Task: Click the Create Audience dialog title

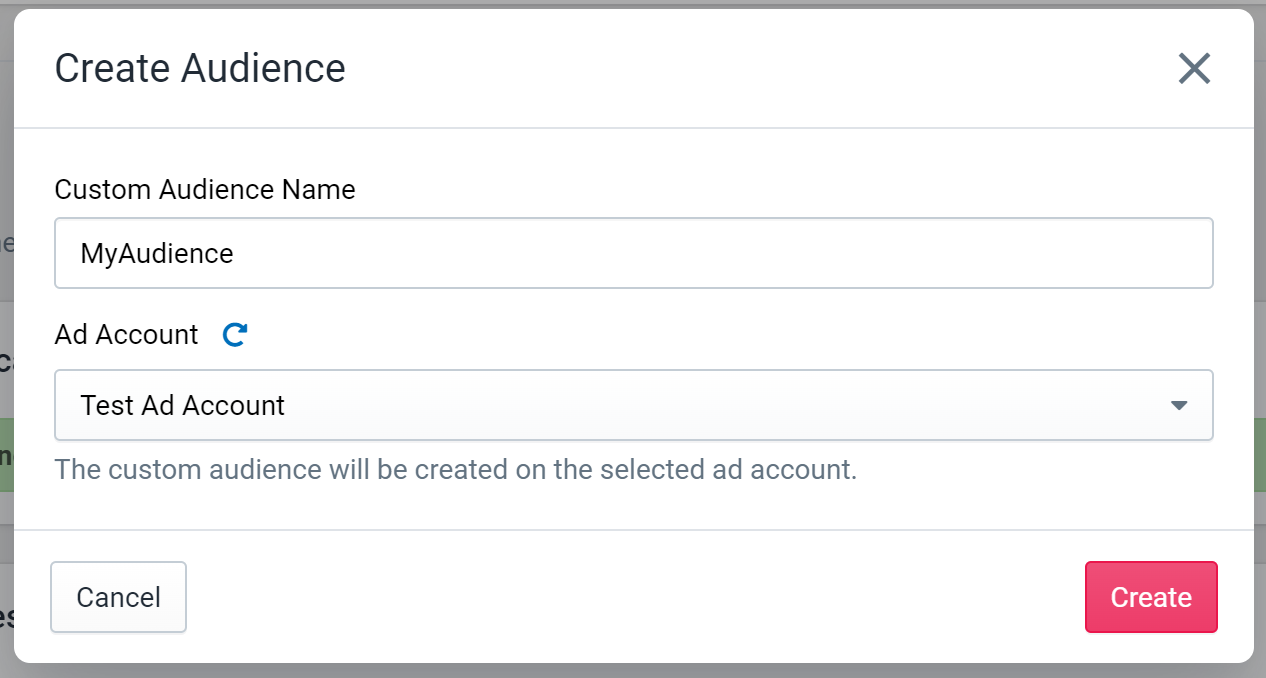Action: pyautogui.click(x=200, y=69)
